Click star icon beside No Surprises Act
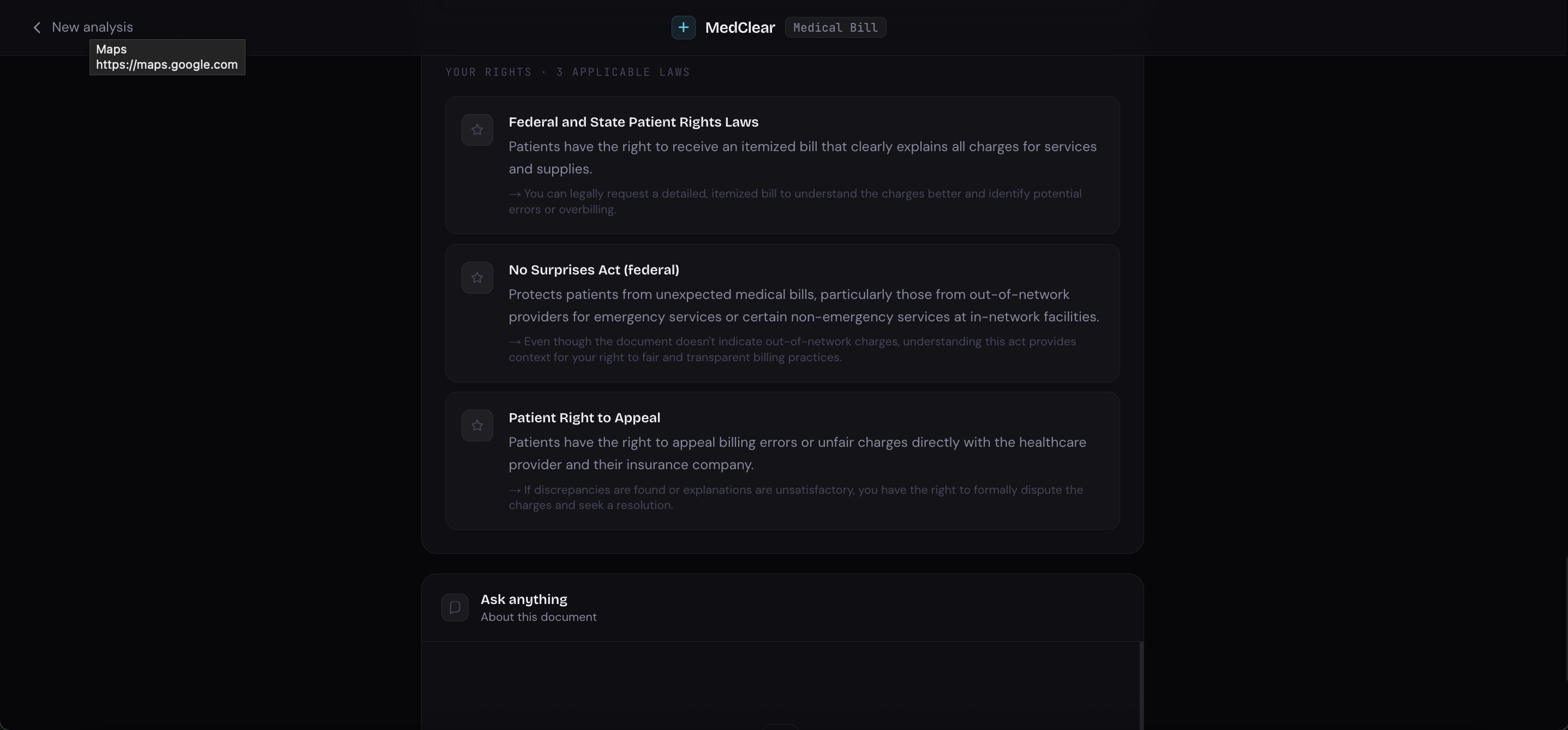This screenshot has height=730, width=1568. 477,278
